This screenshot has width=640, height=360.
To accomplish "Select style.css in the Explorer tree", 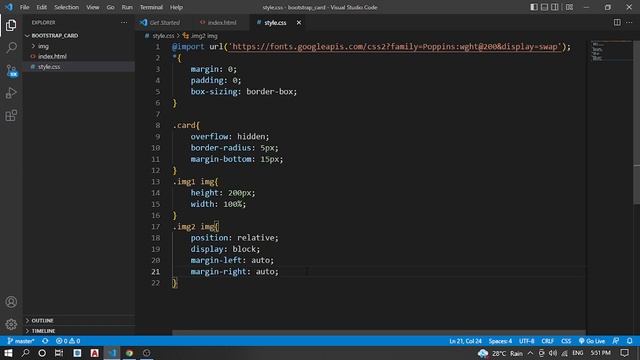I will point(49,67).
